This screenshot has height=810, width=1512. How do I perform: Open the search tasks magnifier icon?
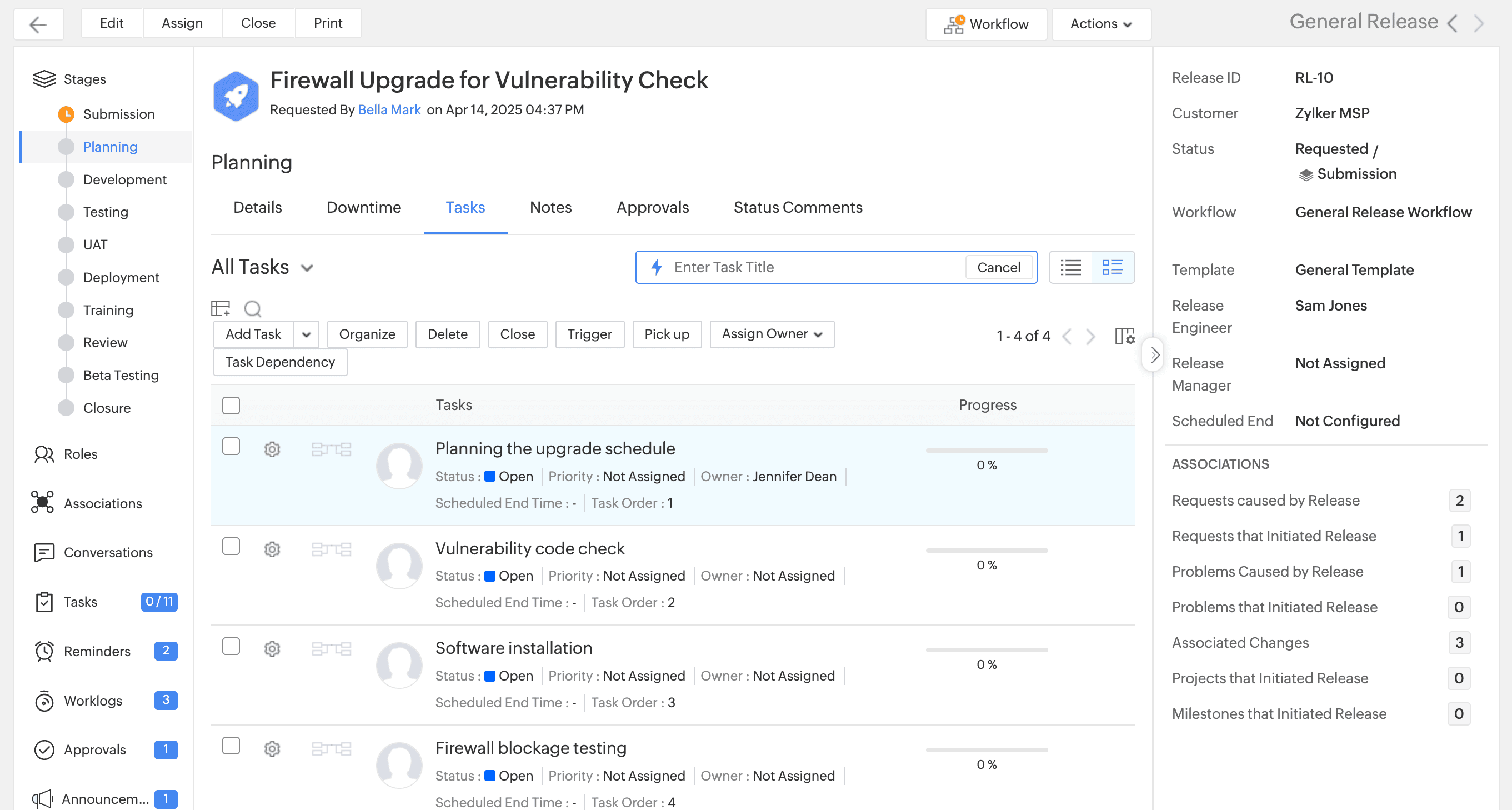pyautogui.click(x=252, y=308)
